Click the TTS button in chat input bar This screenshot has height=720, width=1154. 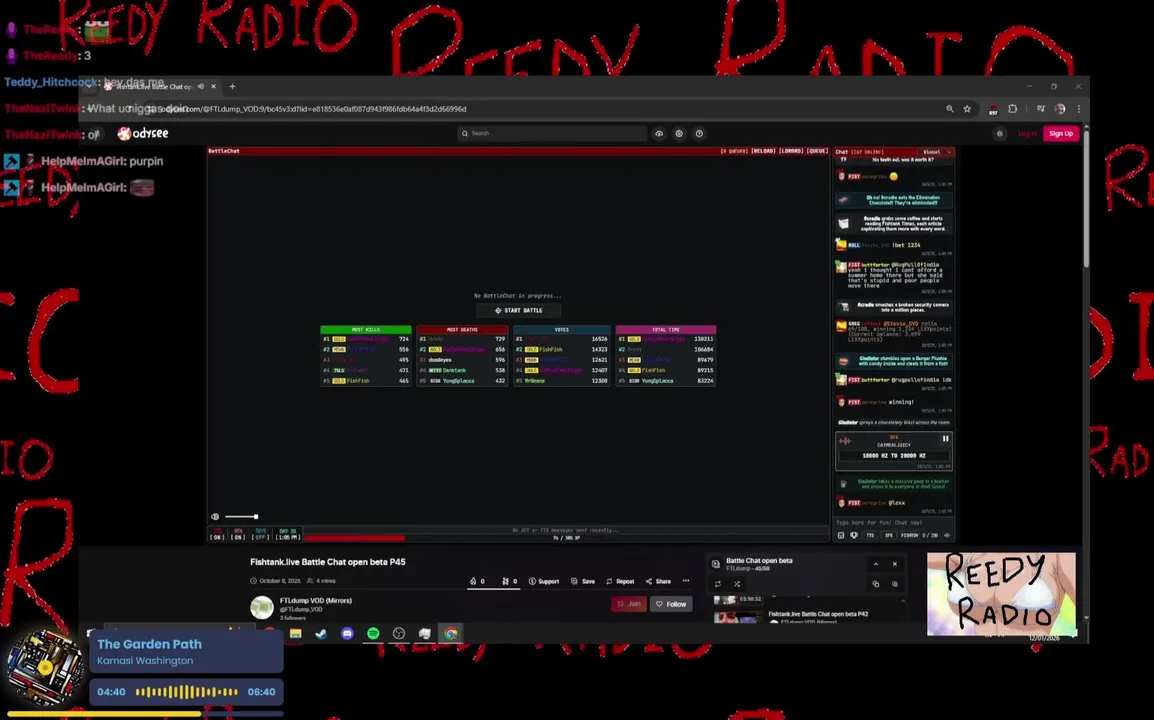[x=870, y=535]
